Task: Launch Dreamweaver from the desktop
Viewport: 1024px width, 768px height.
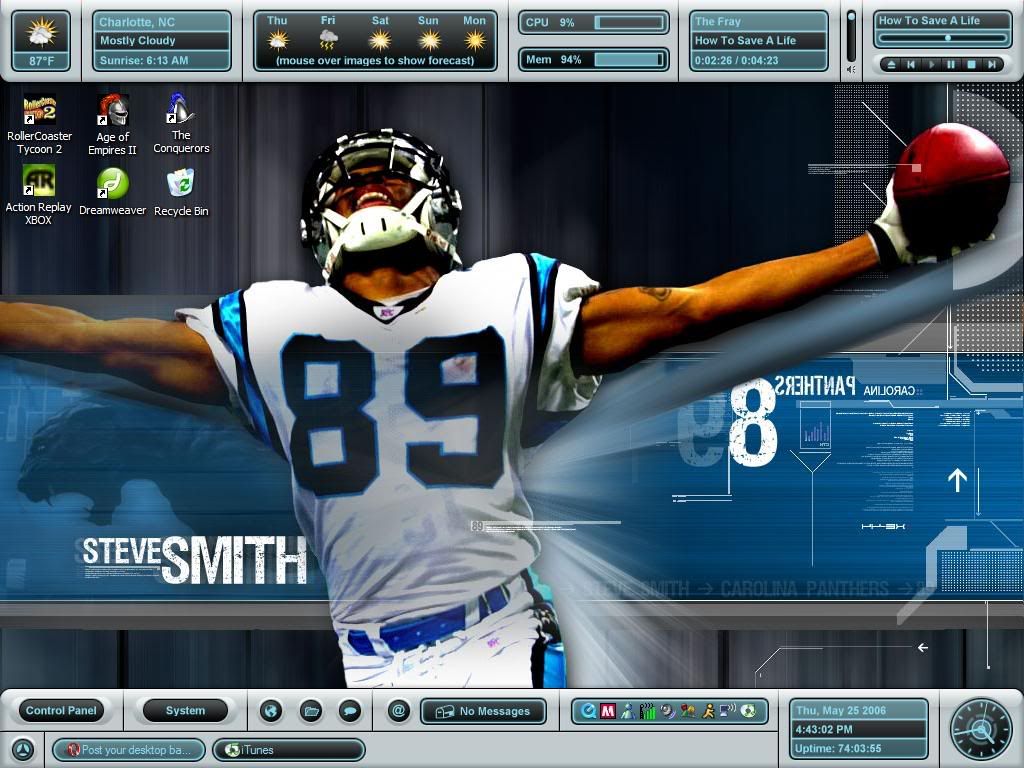Action: click(112, 184)
